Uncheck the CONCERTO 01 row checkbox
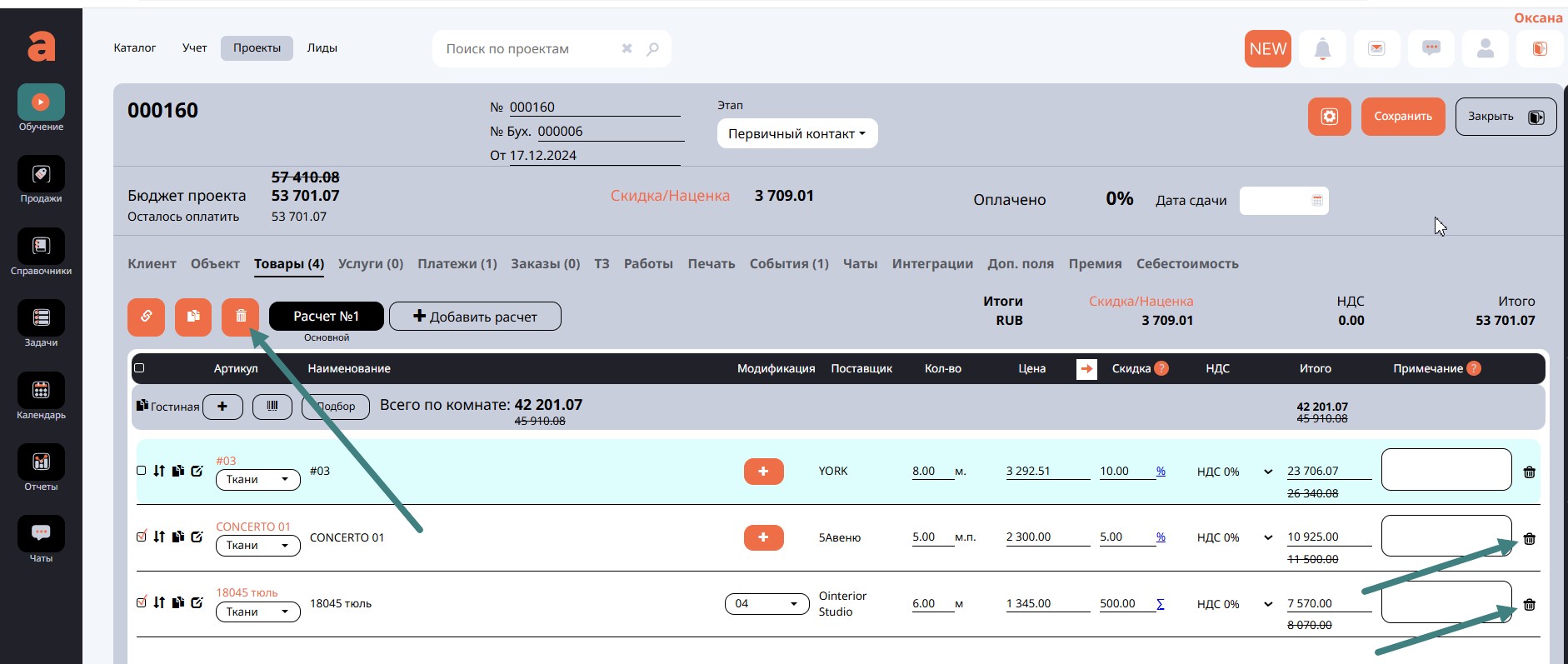1568x664 pixels. coord(141,537)
